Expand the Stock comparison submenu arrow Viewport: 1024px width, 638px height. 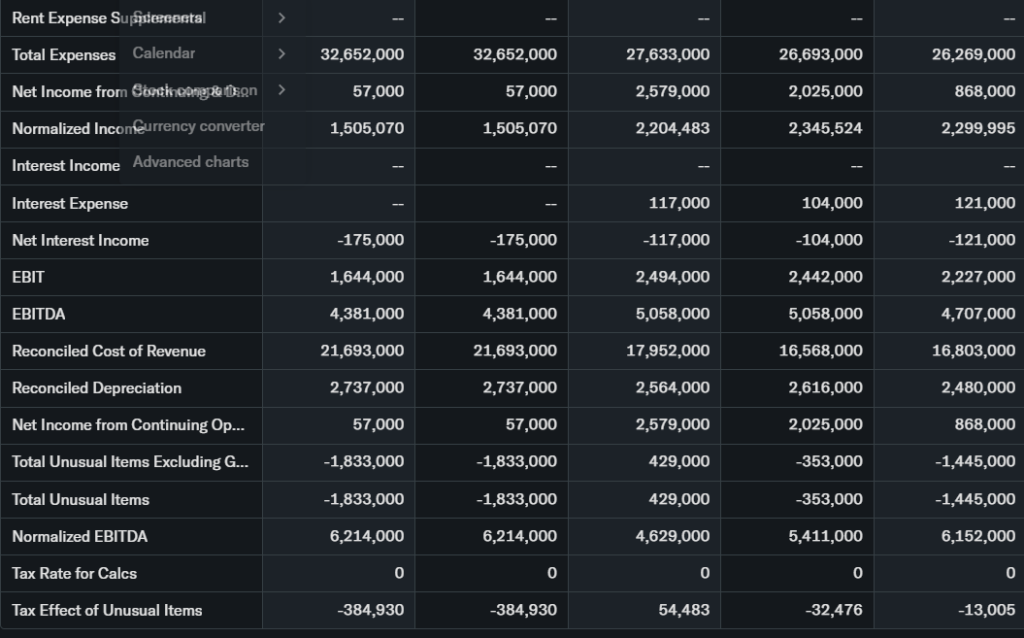[x=281, y=90]
